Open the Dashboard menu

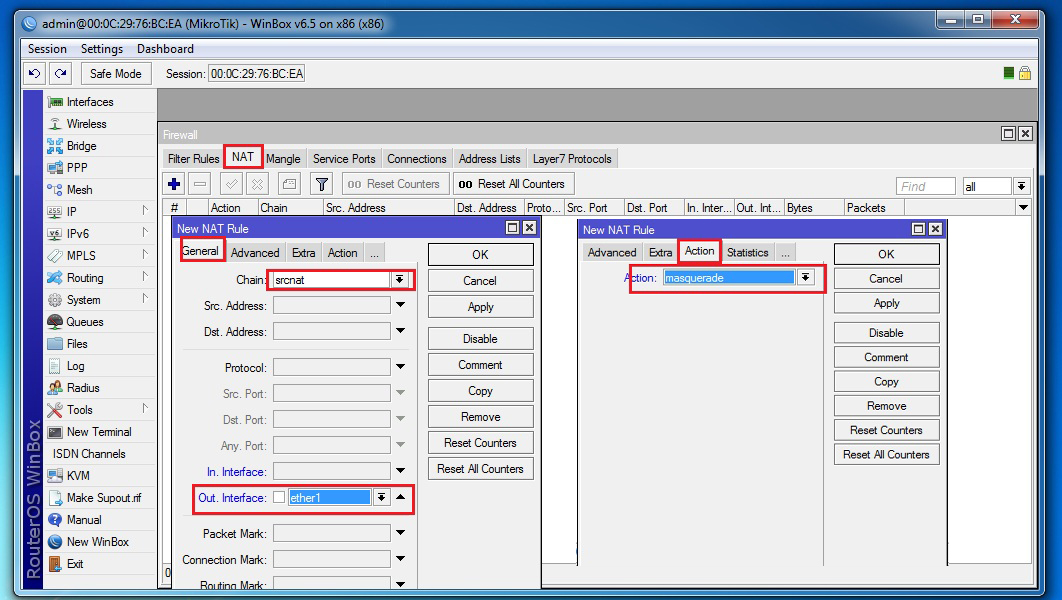(165, 49)
